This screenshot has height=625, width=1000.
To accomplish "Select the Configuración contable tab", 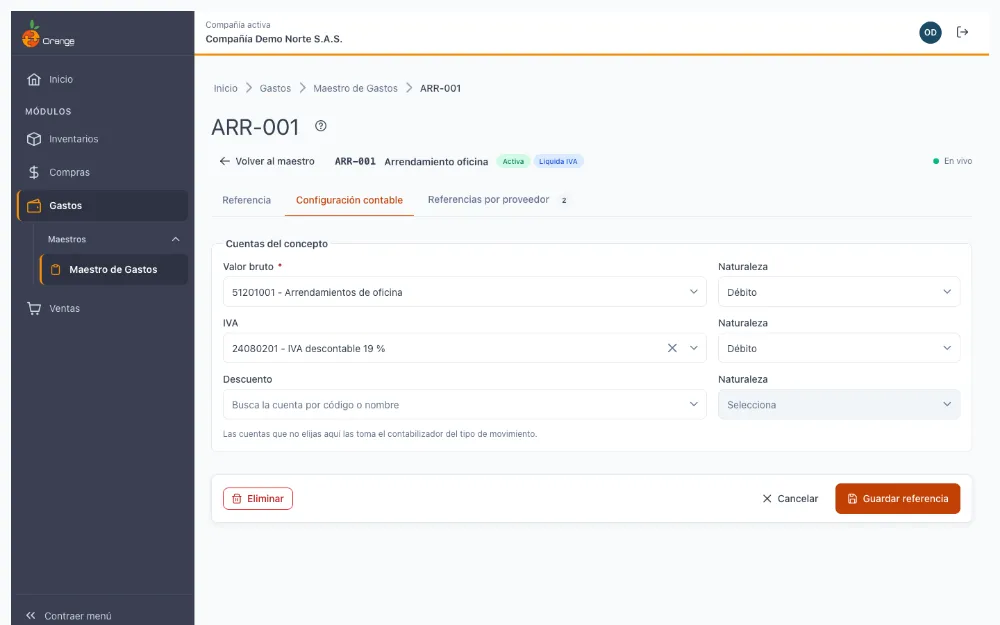I will point(349,200).
